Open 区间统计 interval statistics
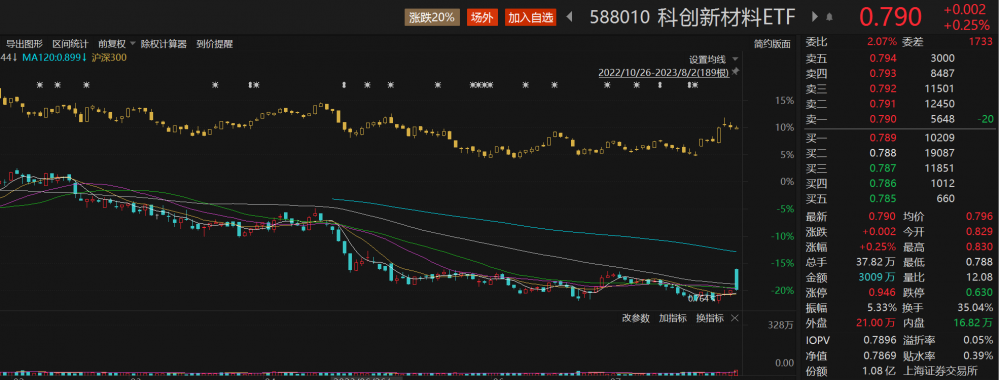This screenshot has width=999, height=380. tap(70, 44)
